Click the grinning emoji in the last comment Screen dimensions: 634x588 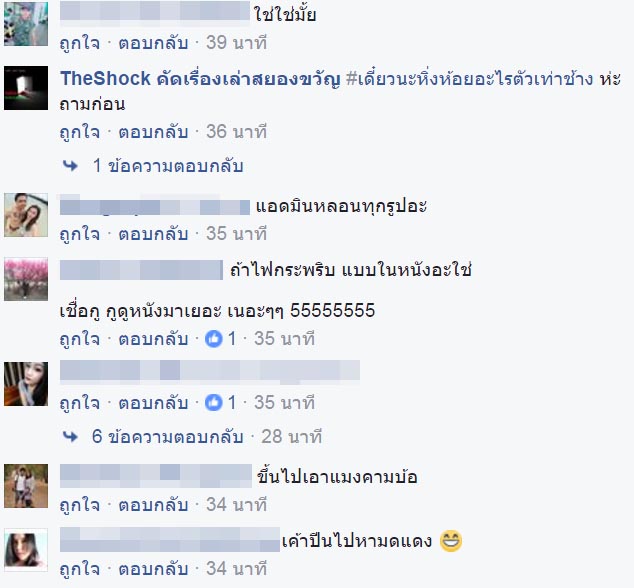(x=451, y=541)
